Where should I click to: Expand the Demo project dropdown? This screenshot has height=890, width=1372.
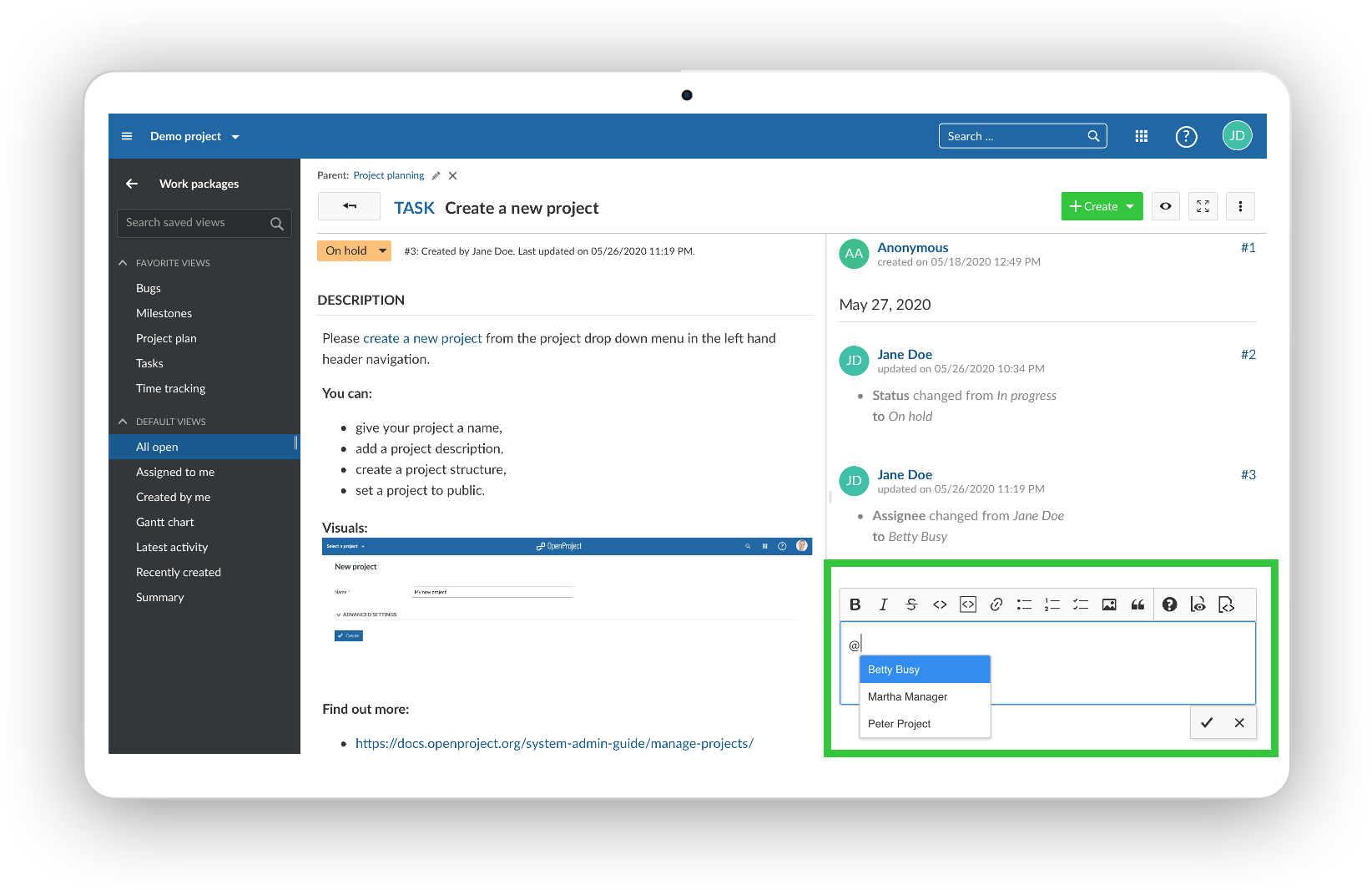coord(194,136)
